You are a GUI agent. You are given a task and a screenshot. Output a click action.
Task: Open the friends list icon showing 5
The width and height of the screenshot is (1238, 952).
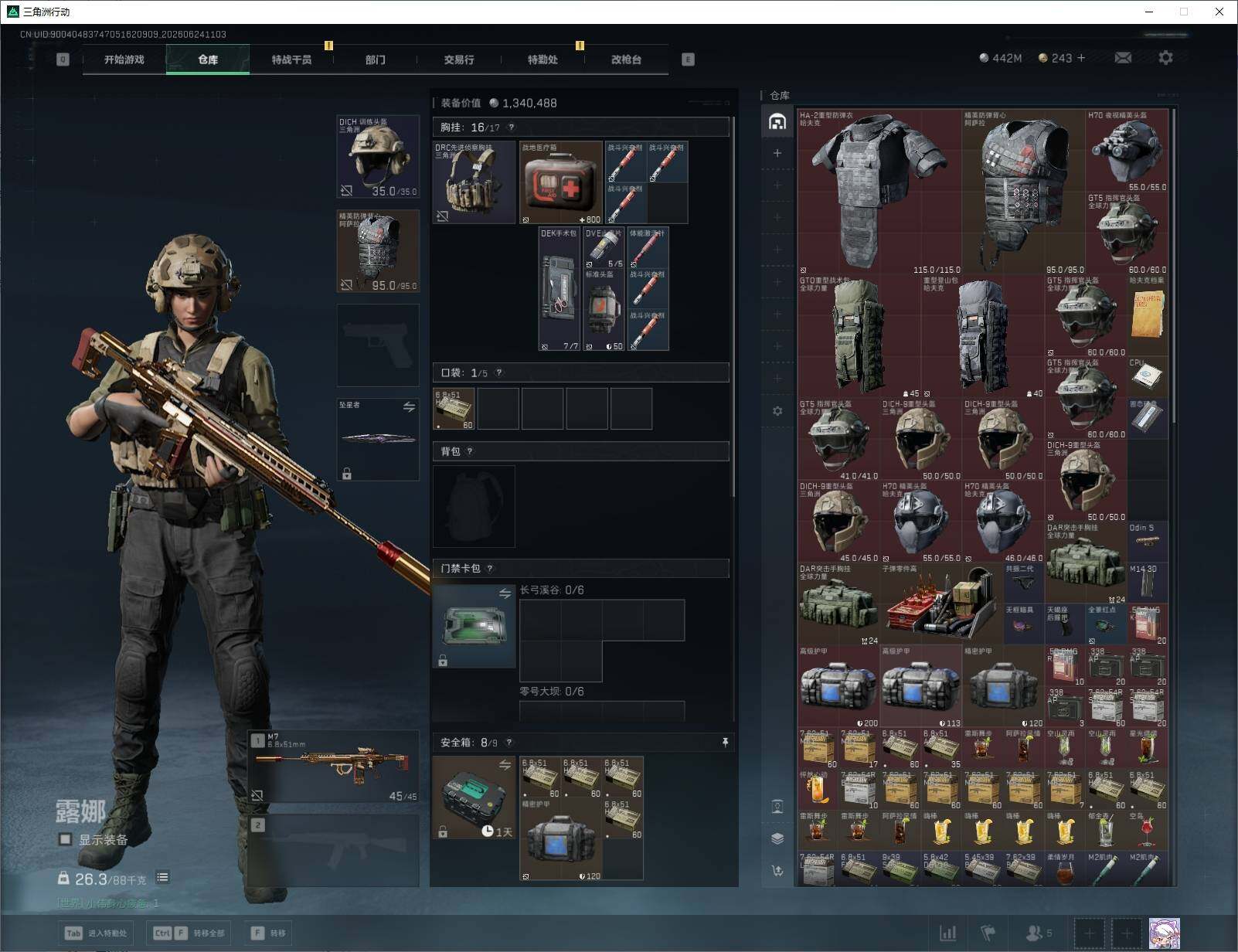(1038, 933)
